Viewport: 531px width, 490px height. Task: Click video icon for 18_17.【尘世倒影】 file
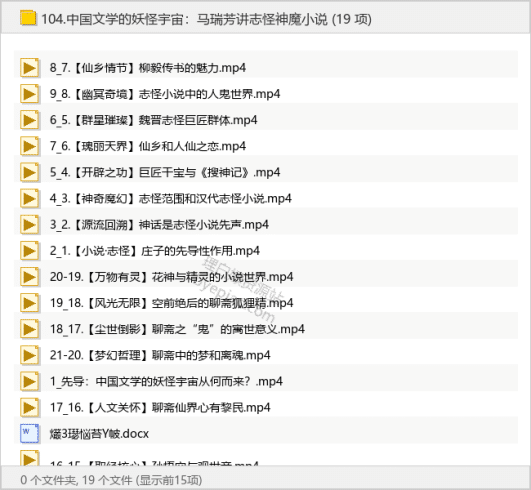[x=29, y=329]
